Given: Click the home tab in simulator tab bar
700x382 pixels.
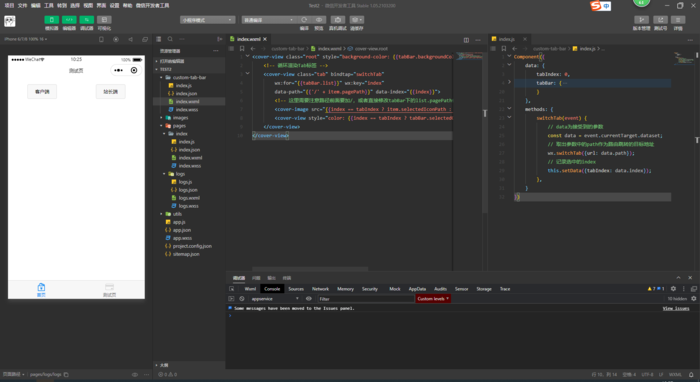Looking at the screenshot, I should coord(41,289).
